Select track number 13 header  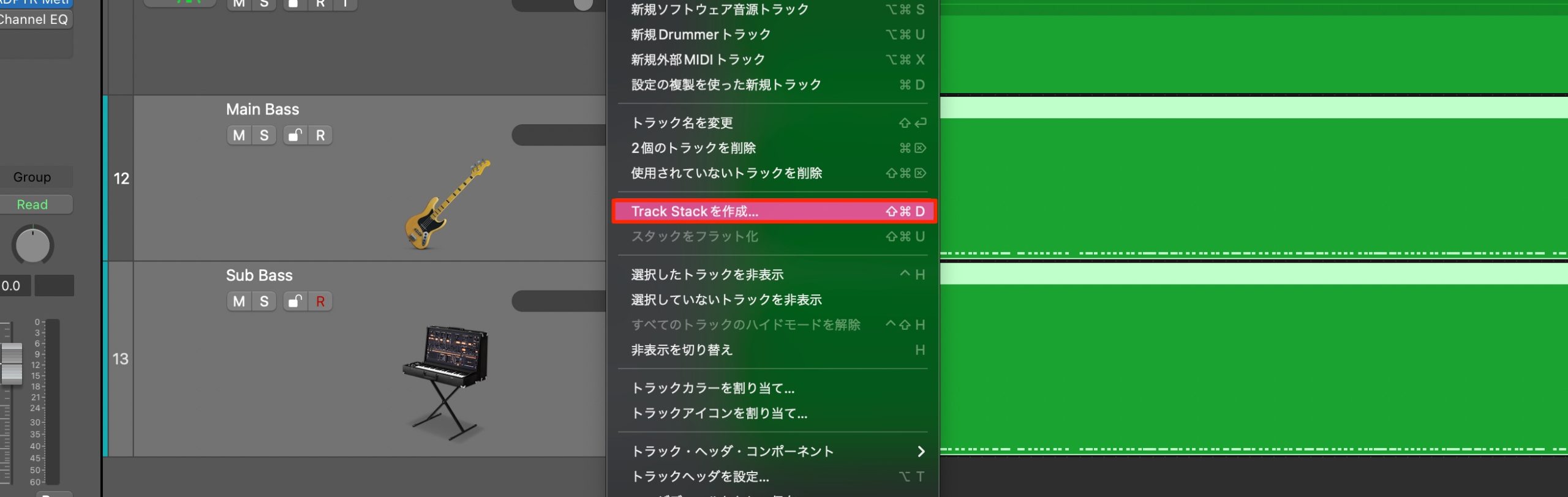[x=121, y=359]
